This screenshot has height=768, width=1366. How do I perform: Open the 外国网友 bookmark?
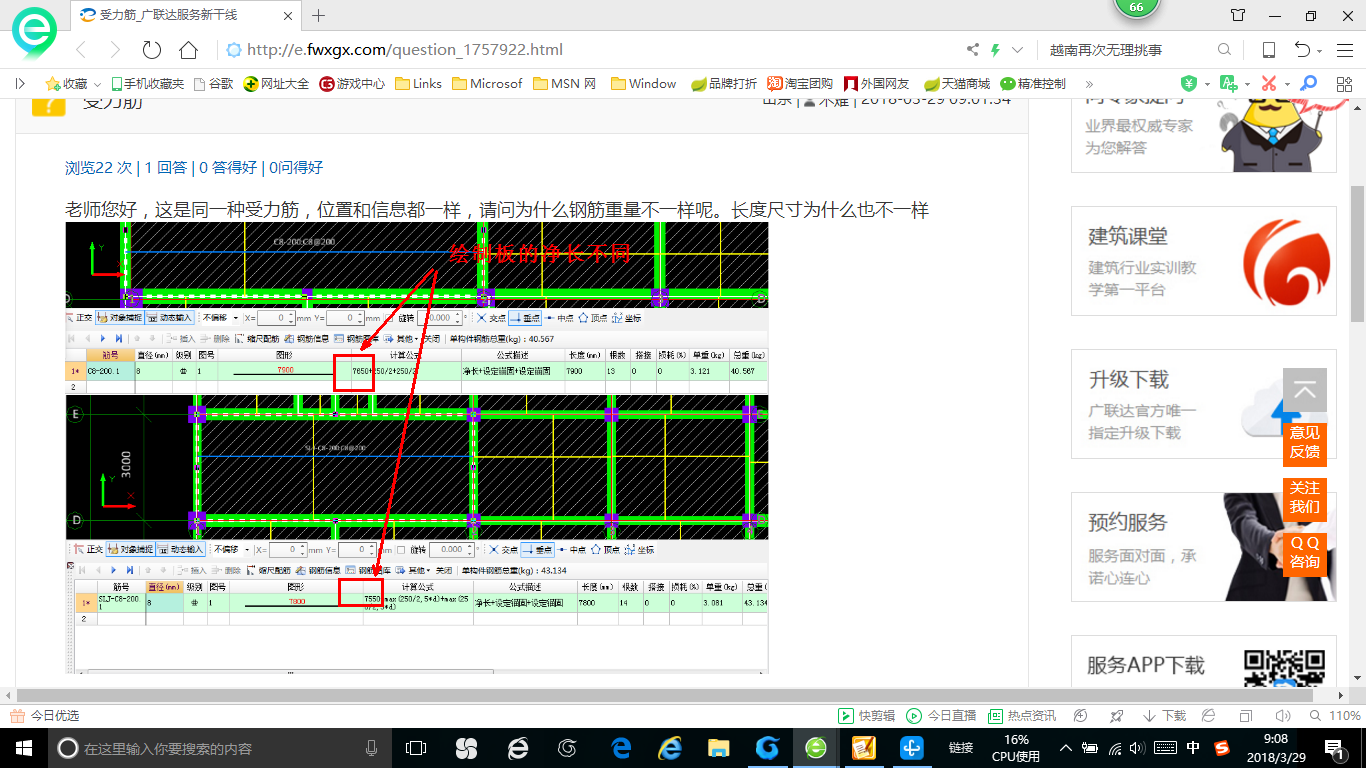click(x=878, y=84)
